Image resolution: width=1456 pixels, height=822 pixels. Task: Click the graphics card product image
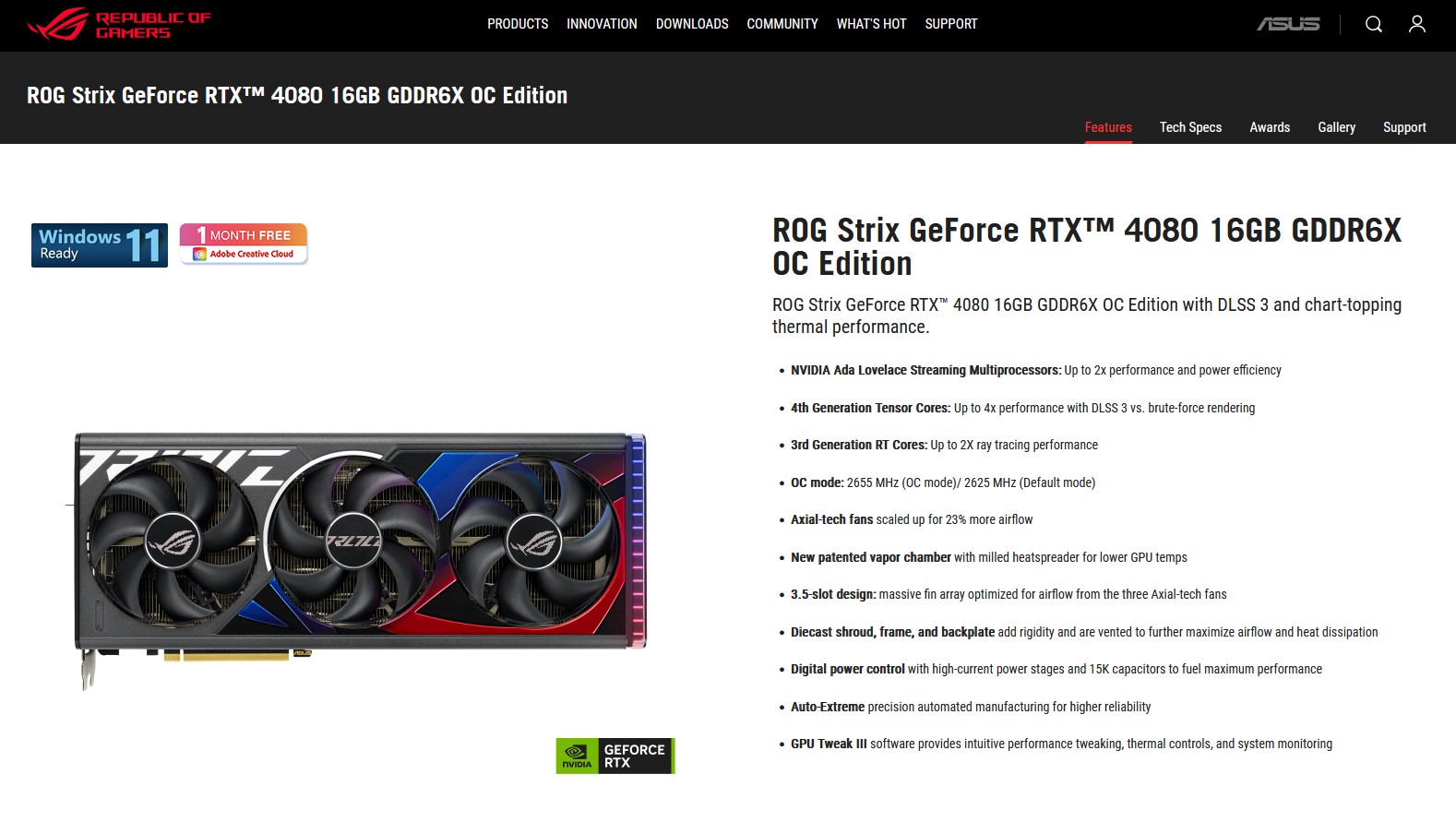[x=360, y=558]
